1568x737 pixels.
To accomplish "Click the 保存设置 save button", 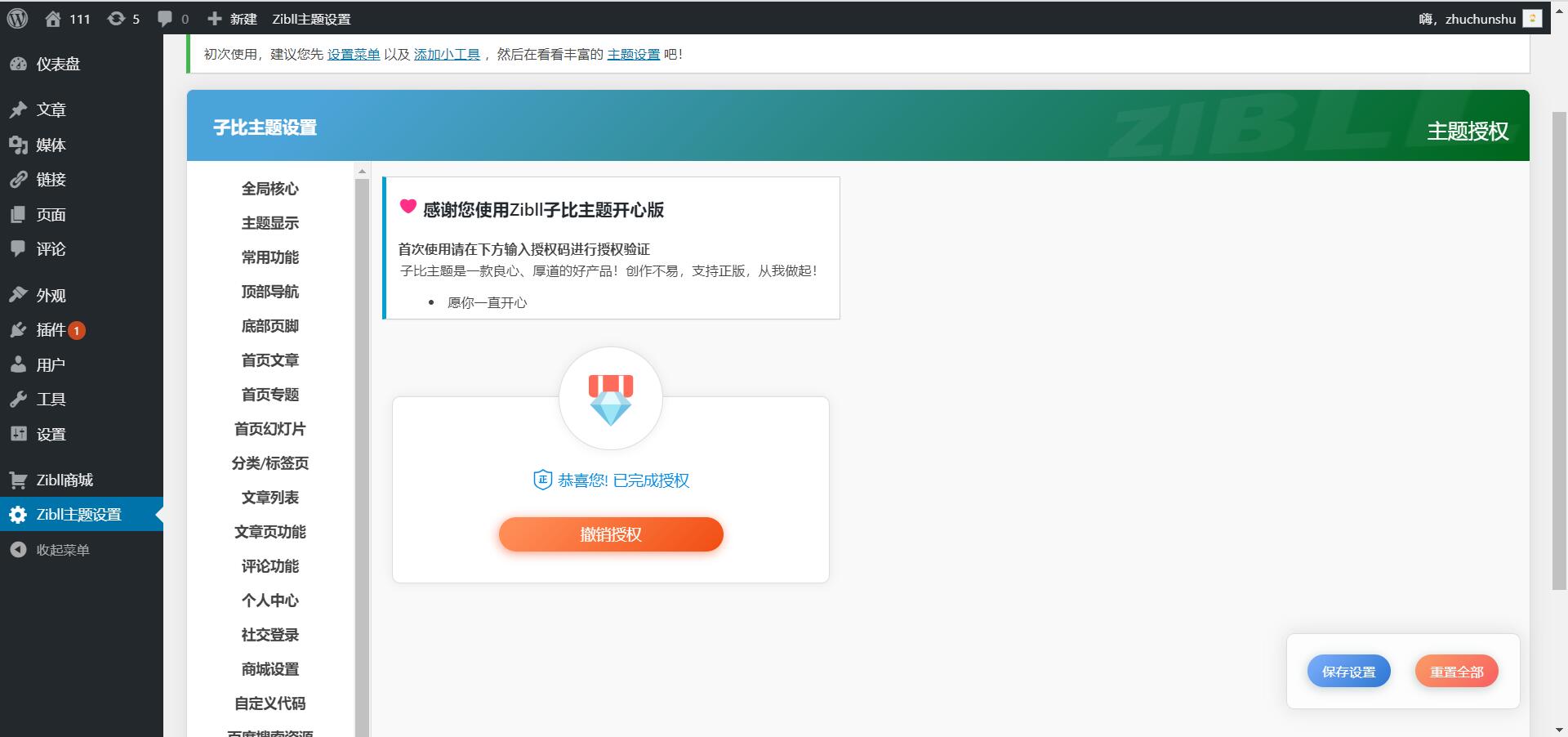I will click(x=1348, y=672).
